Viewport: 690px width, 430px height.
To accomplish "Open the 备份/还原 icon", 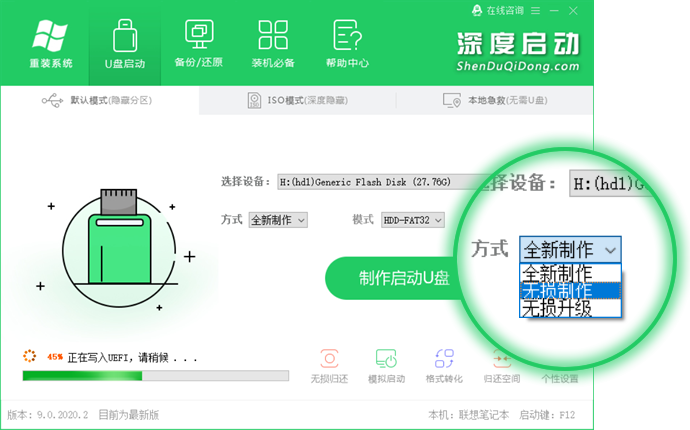I will point(199,34).
